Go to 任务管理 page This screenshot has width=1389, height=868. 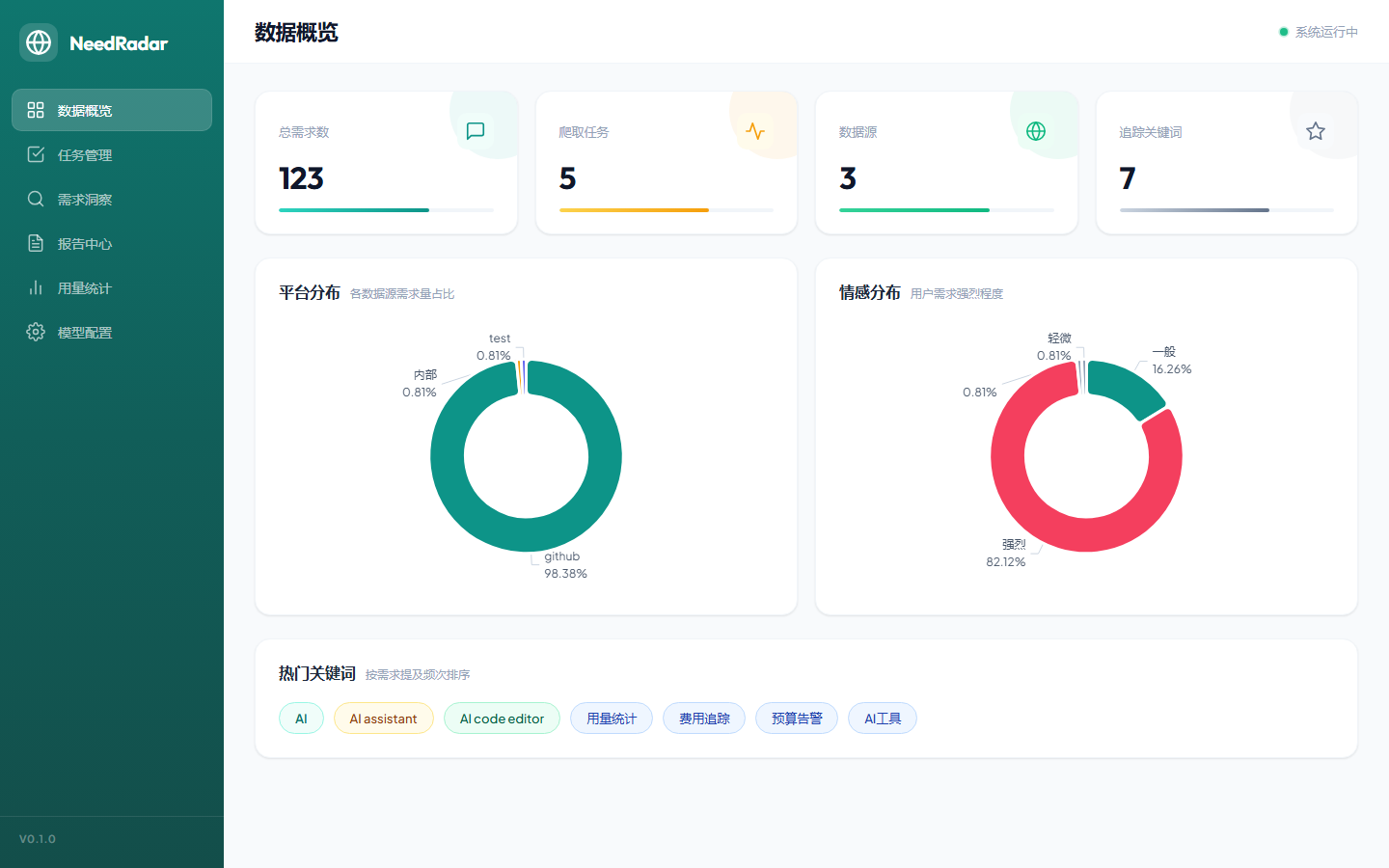pos(112,154)
